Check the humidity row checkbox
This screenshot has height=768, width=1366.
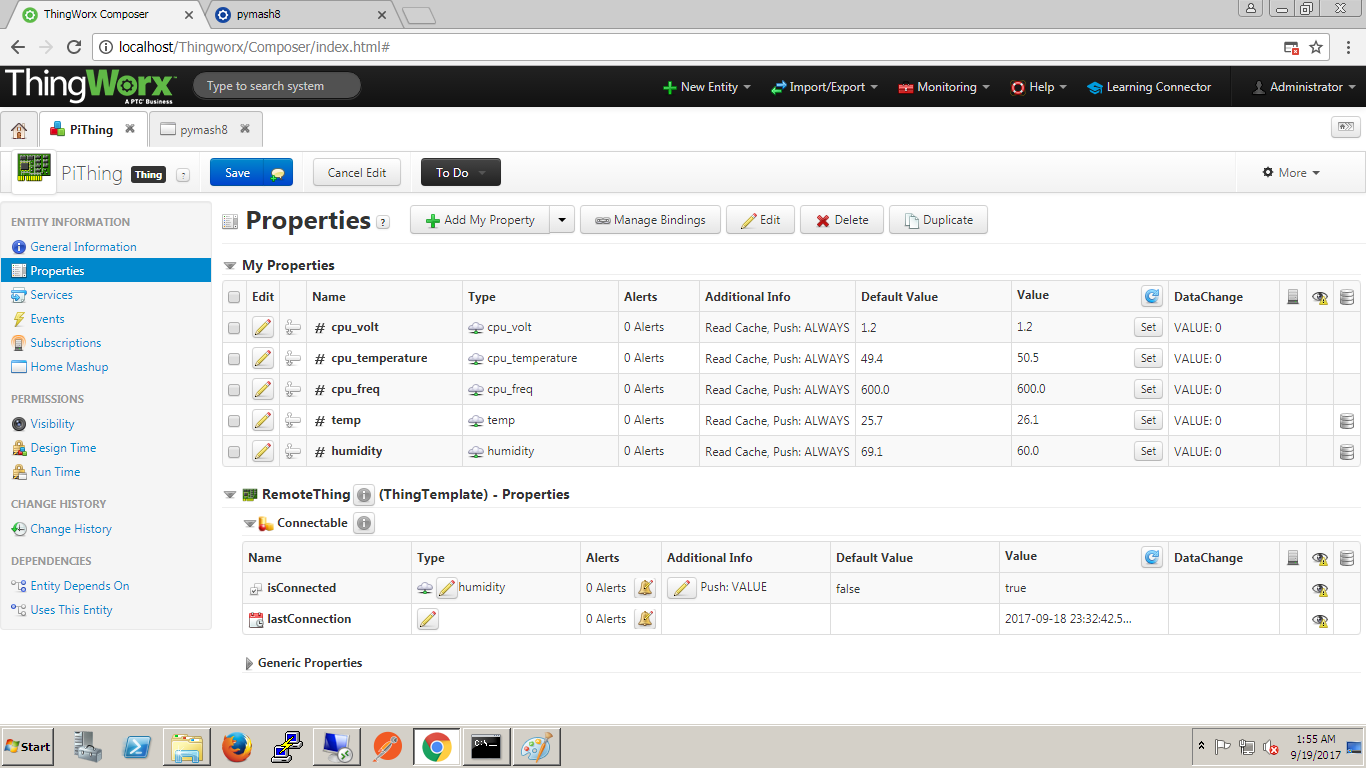234,452
